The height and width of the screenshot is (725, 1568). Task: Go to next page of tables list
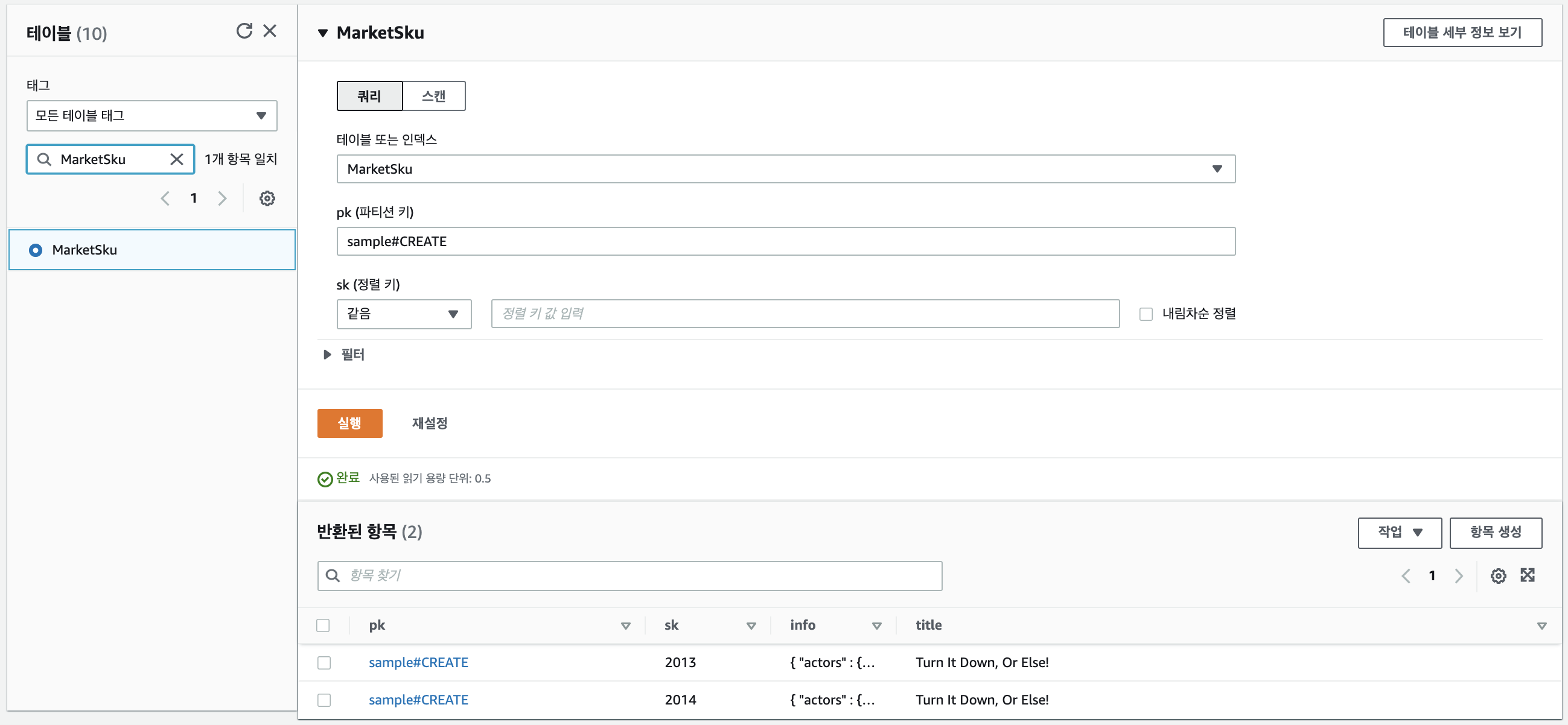[222, 198]
